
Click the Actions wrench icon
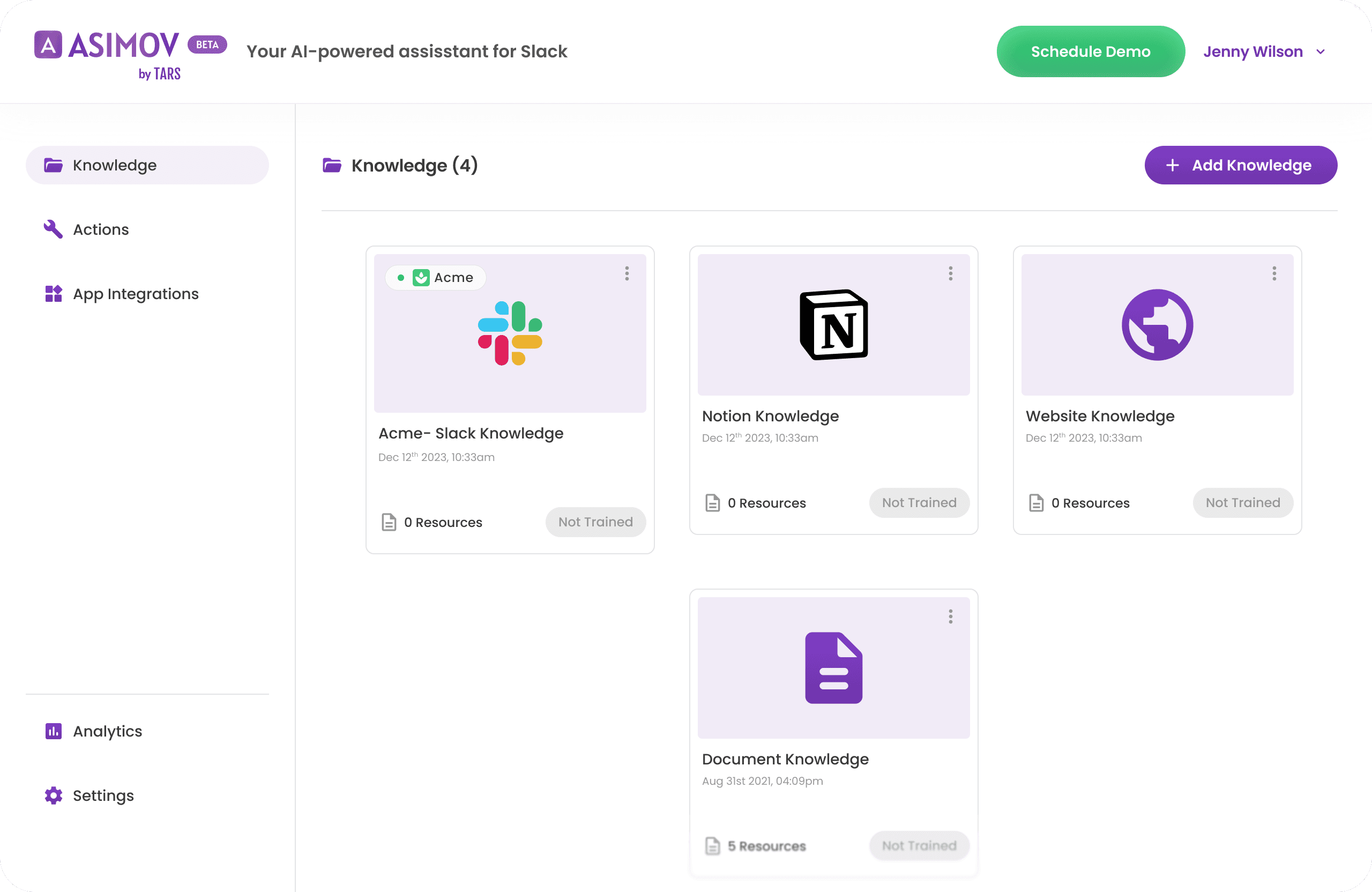point(54,229)
